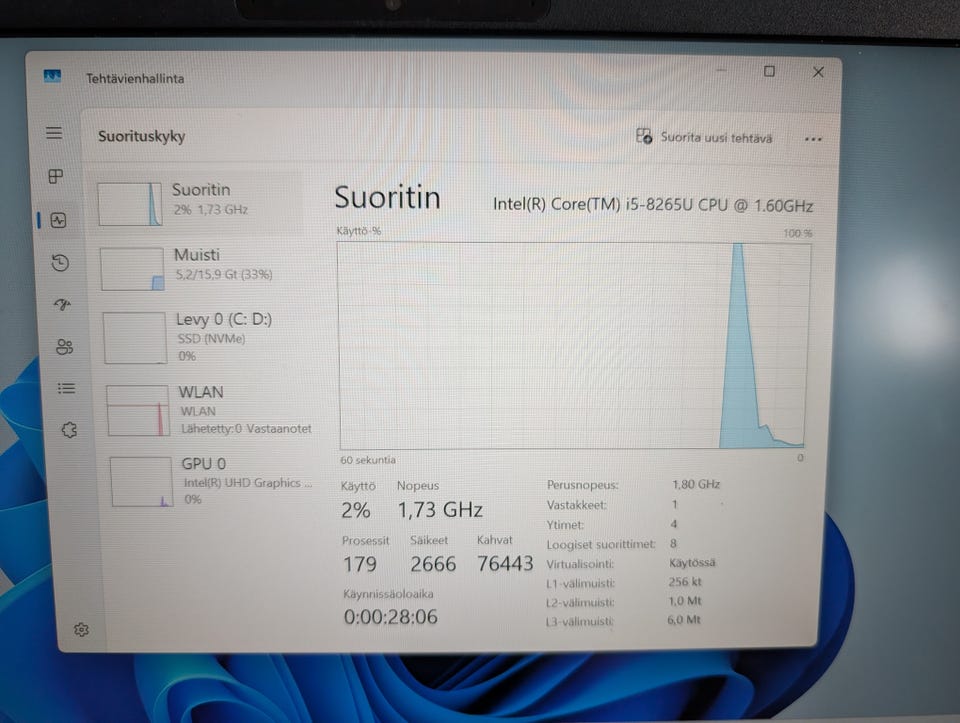This screenshot has height=723, width=960.
Task: Click the Muisti mini graph thumbnail
Action: tap(132, 269)
